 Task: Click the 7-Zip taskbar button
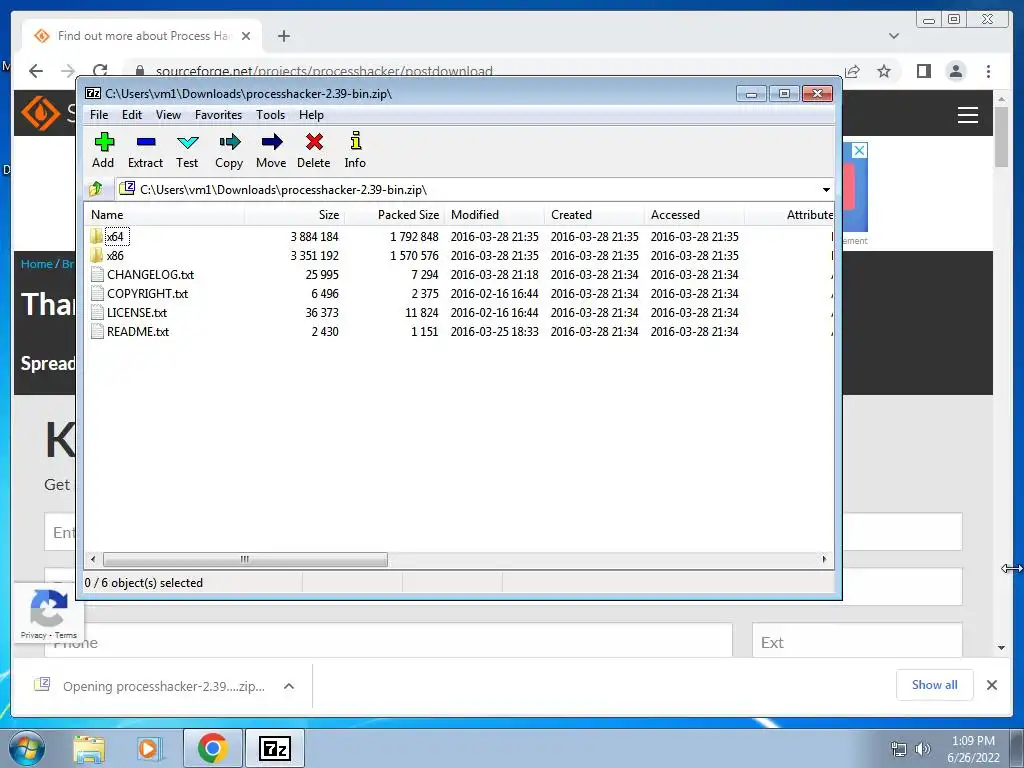click(275, 748)
